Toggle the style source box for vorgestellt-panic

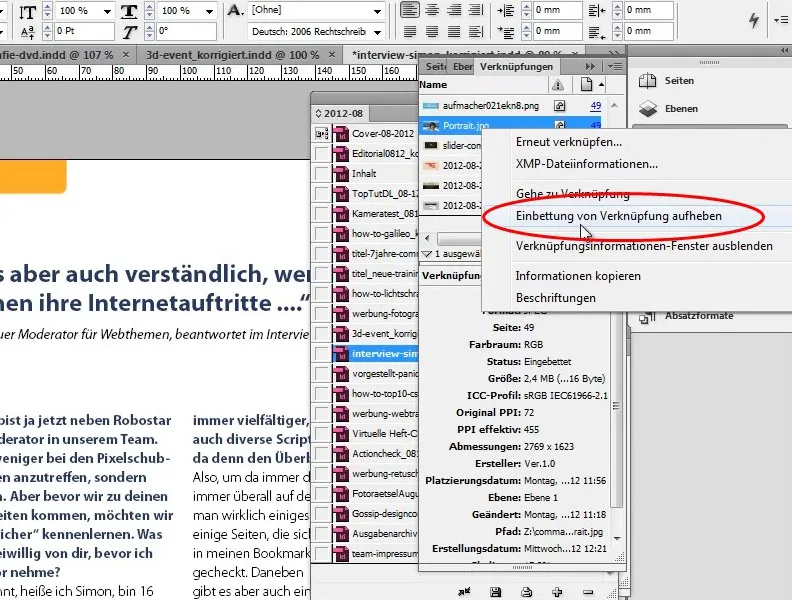(321, 373)
